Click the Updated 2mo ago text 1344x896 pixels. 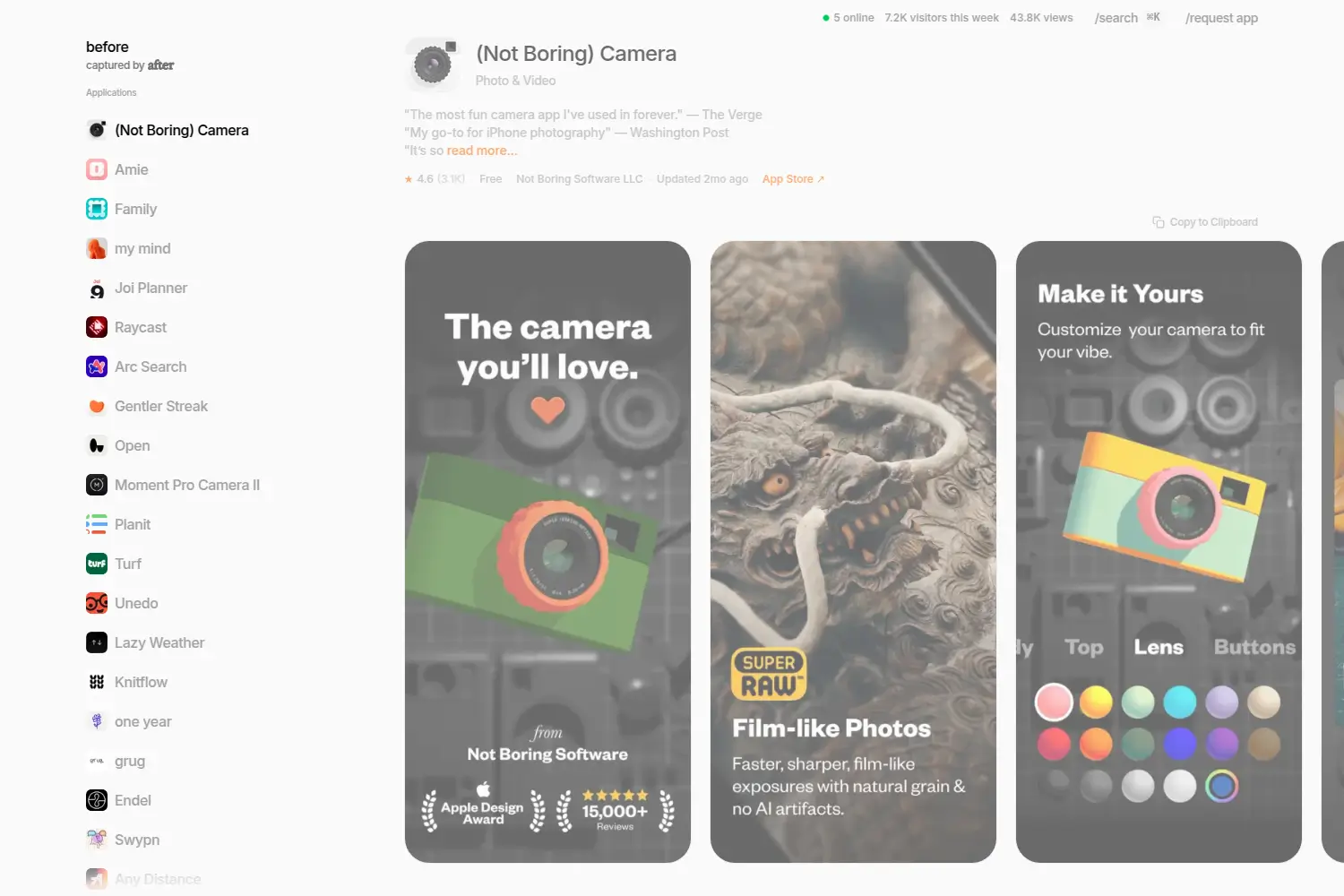[702, 179]
